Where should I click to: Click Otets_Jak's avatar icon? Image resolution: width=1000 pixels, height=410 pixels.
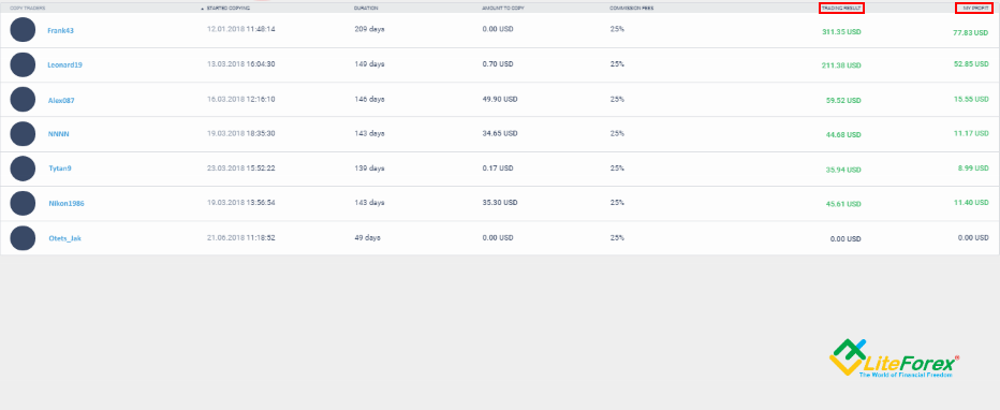point(23,238)
